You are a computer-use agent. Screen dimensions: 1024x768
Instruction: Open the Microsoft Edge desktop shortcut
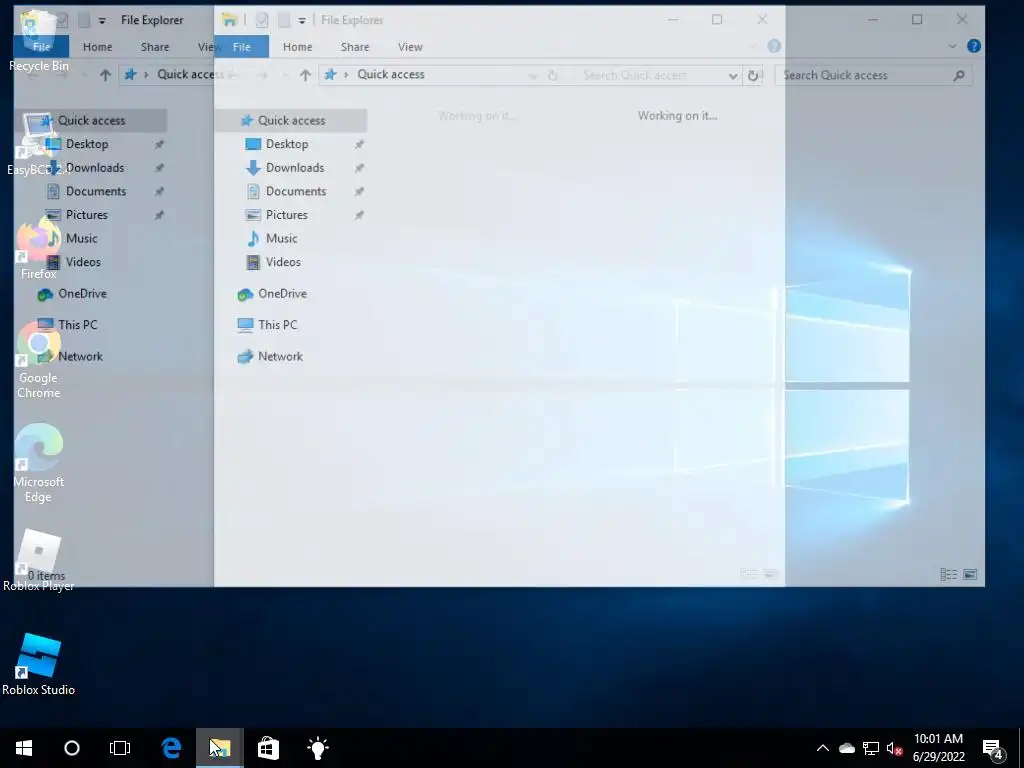pos(39,464)
